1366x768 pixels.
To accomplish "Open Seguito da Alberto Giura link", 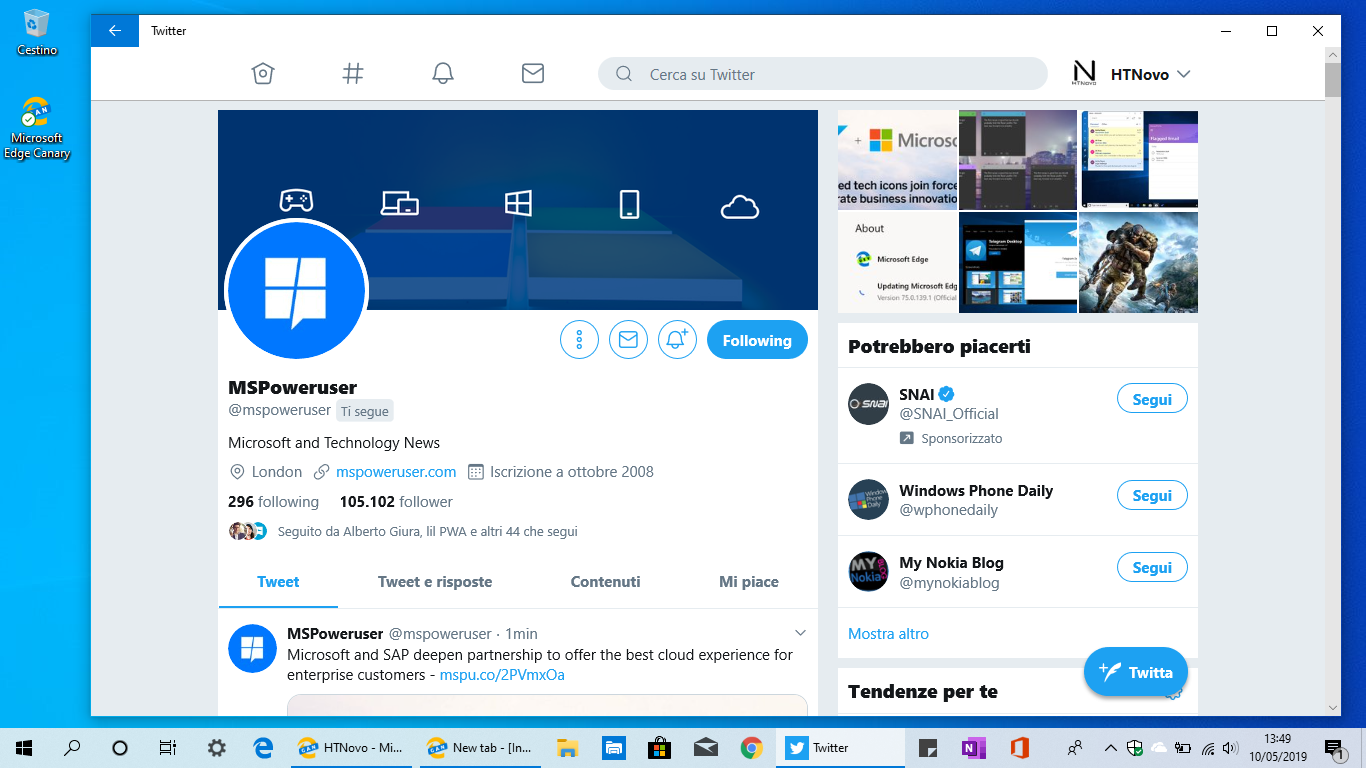I will click(427, 532).
